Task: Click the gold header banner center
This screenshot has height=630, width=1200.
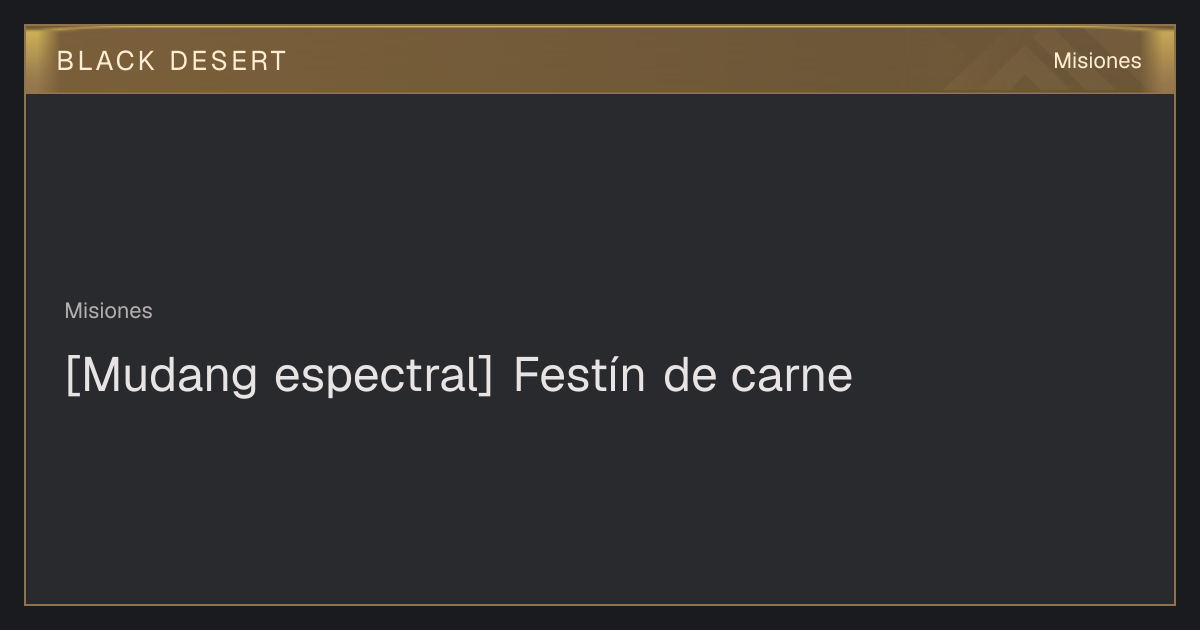Action: tap(600, 60)
